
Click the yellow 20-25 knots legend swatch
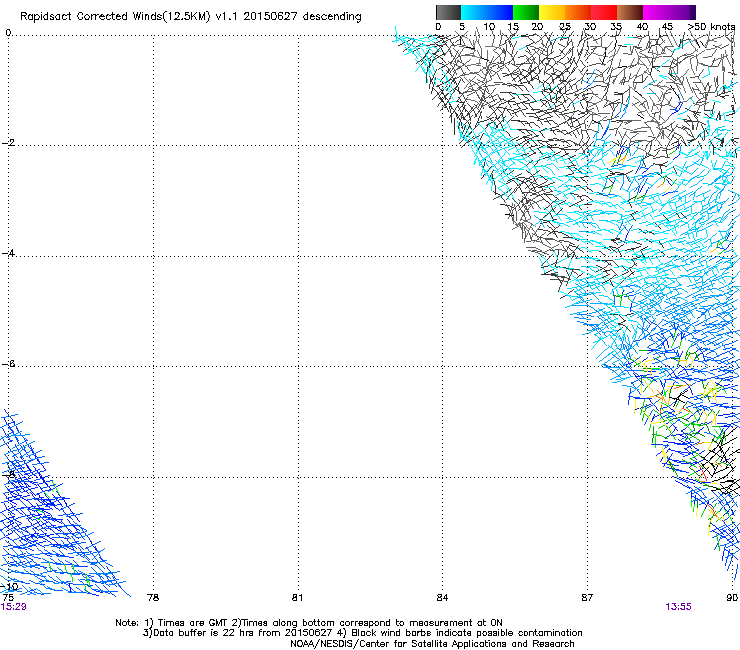[x=552, y=12]
